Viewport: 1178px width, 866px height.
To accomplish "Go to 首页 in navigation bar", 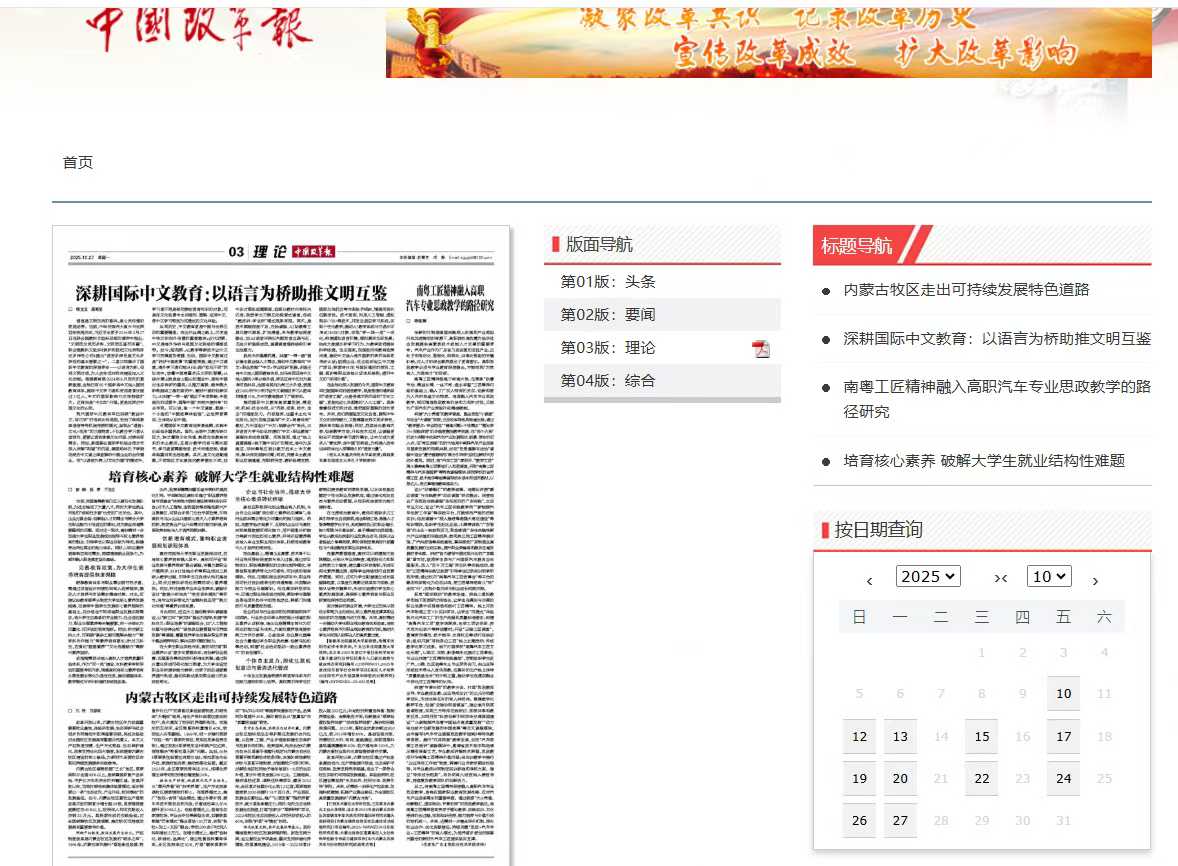I will click(x=78, y=163).
